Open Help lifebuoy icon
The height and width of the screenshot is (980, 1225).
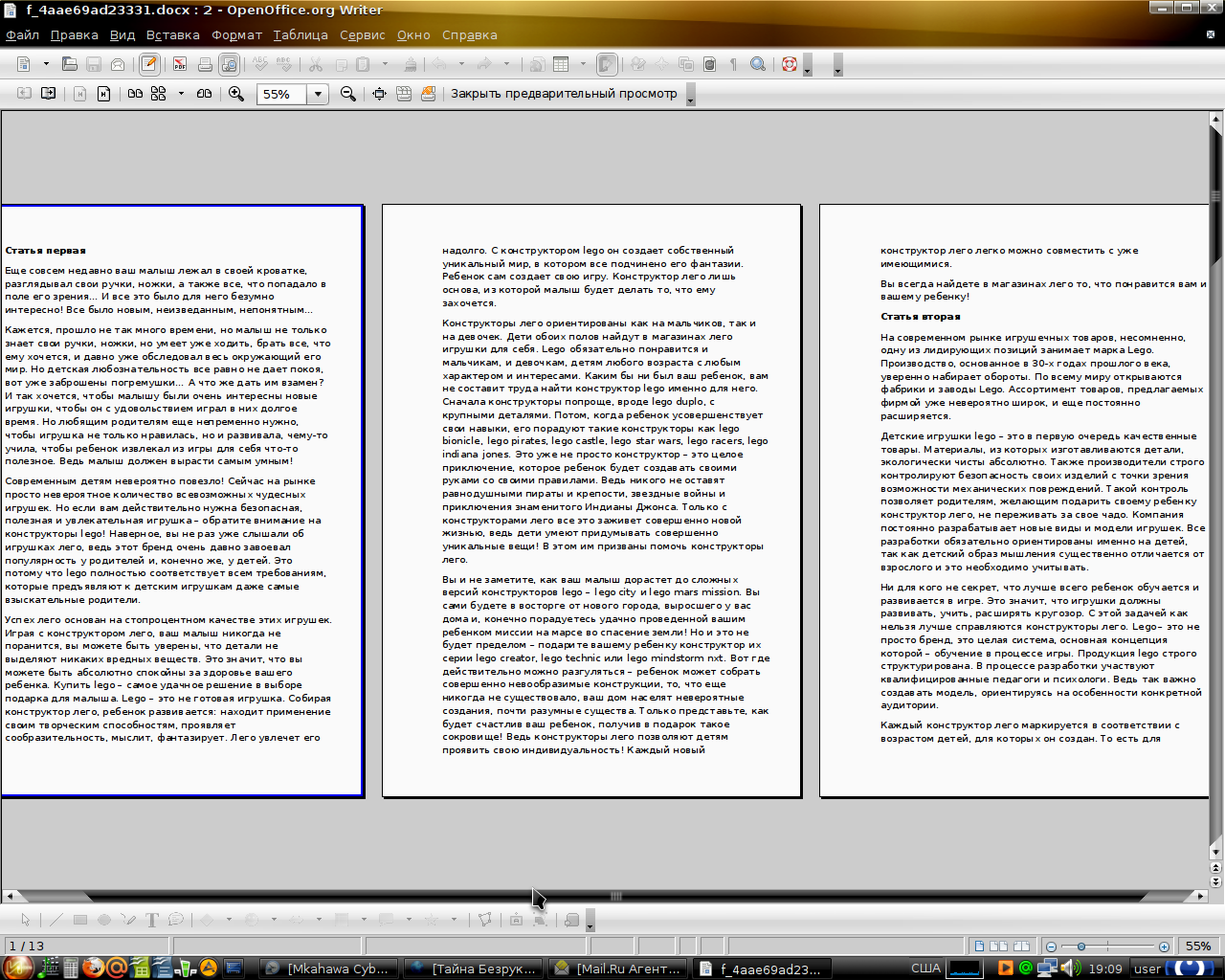(x=790, y=64)
